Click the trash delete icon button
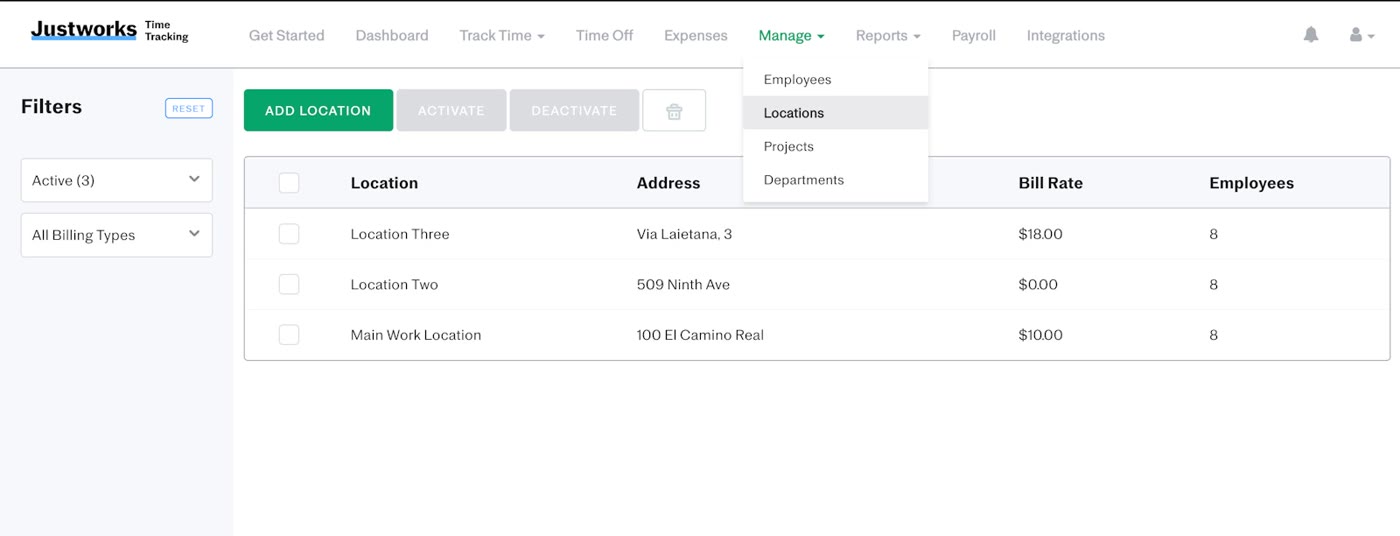This screenshot has height=536, width=1400. point(674,110)
